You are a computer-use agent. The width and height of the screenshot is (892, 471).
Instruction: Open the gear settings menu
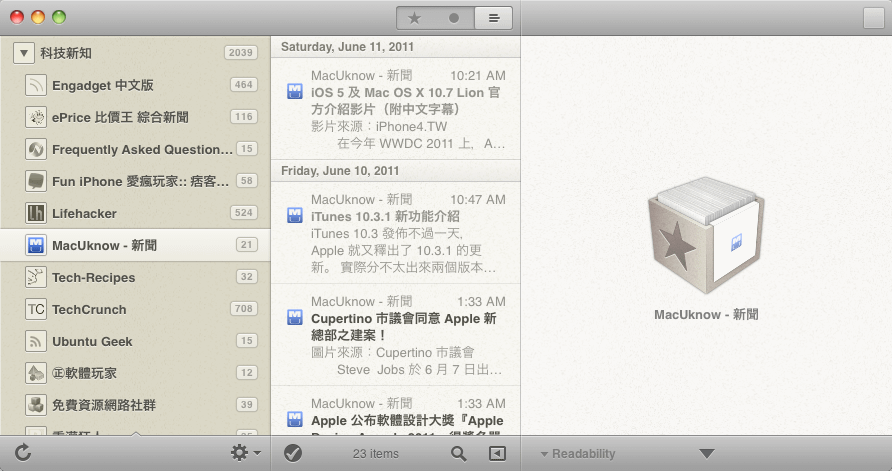[x=245, y=453]
